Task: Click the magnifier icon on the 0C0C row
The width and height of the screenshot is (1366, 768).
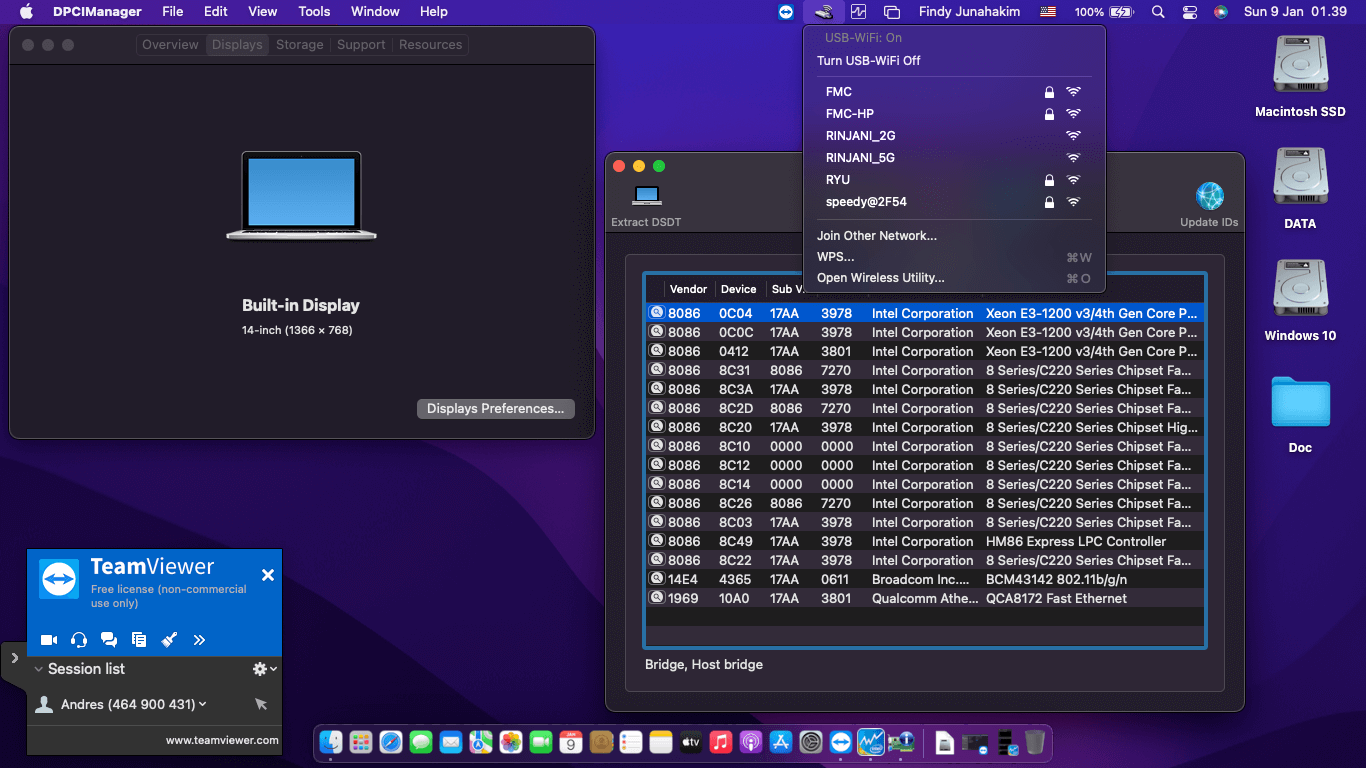Action: [657, 332]
